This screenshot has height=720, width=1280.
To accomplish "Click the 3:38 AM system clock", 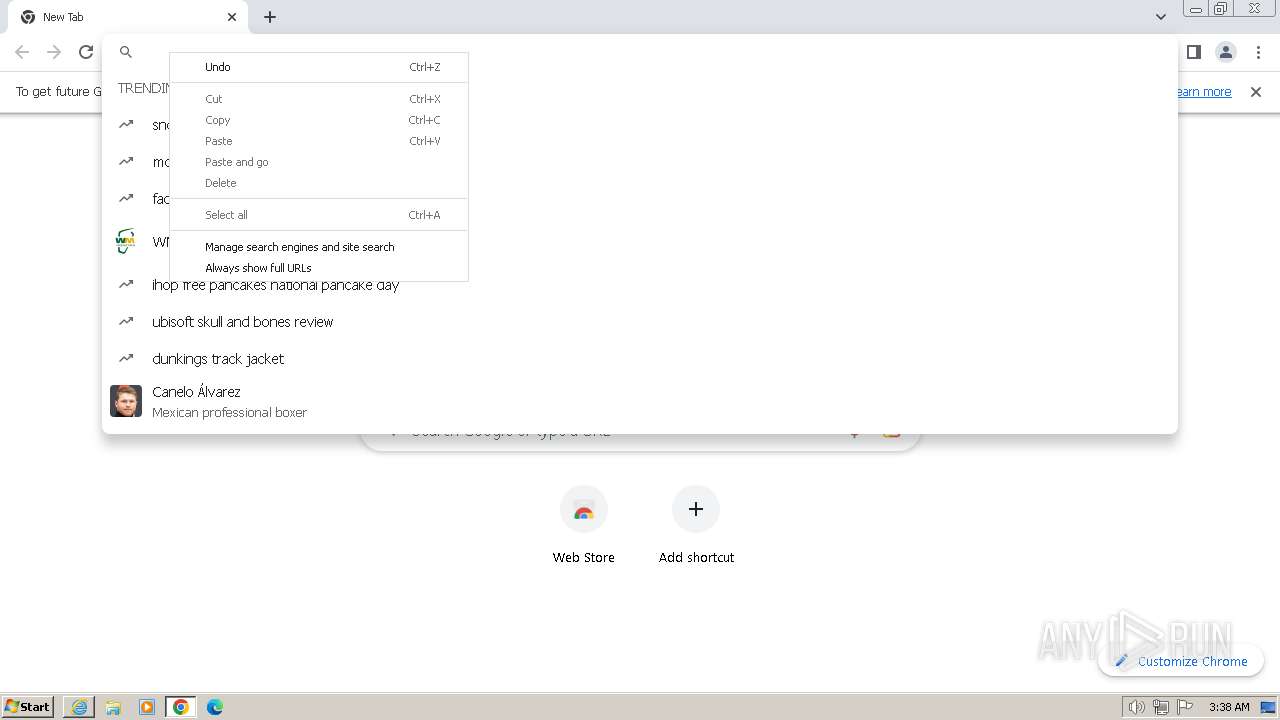I will (1229, 707).
